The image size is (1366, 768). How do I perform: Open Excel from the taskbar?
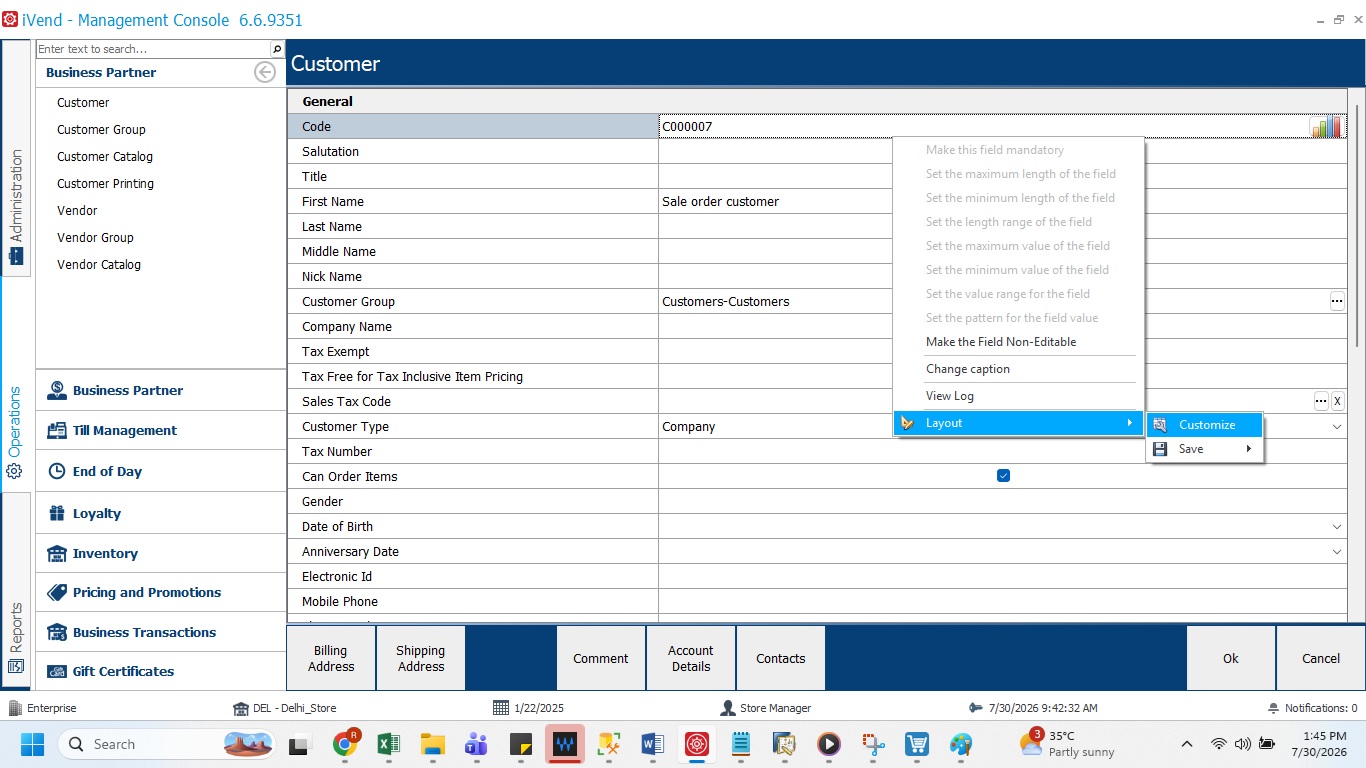[389, 744]
